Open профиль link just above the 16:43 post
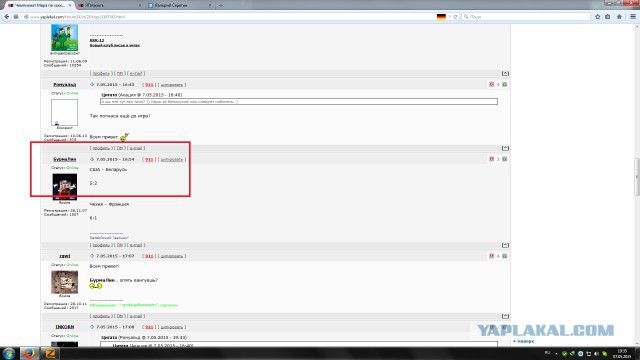The height and width of the screenshot is (360, 640). pyautogui.click(x=101, y=73)
